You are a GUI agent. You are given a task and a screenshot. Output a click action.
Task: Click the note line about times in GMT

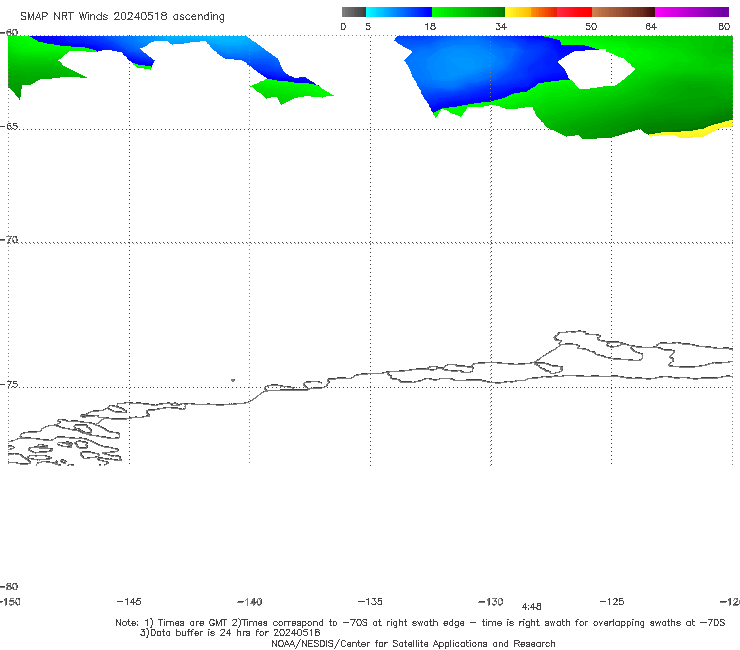420,623
